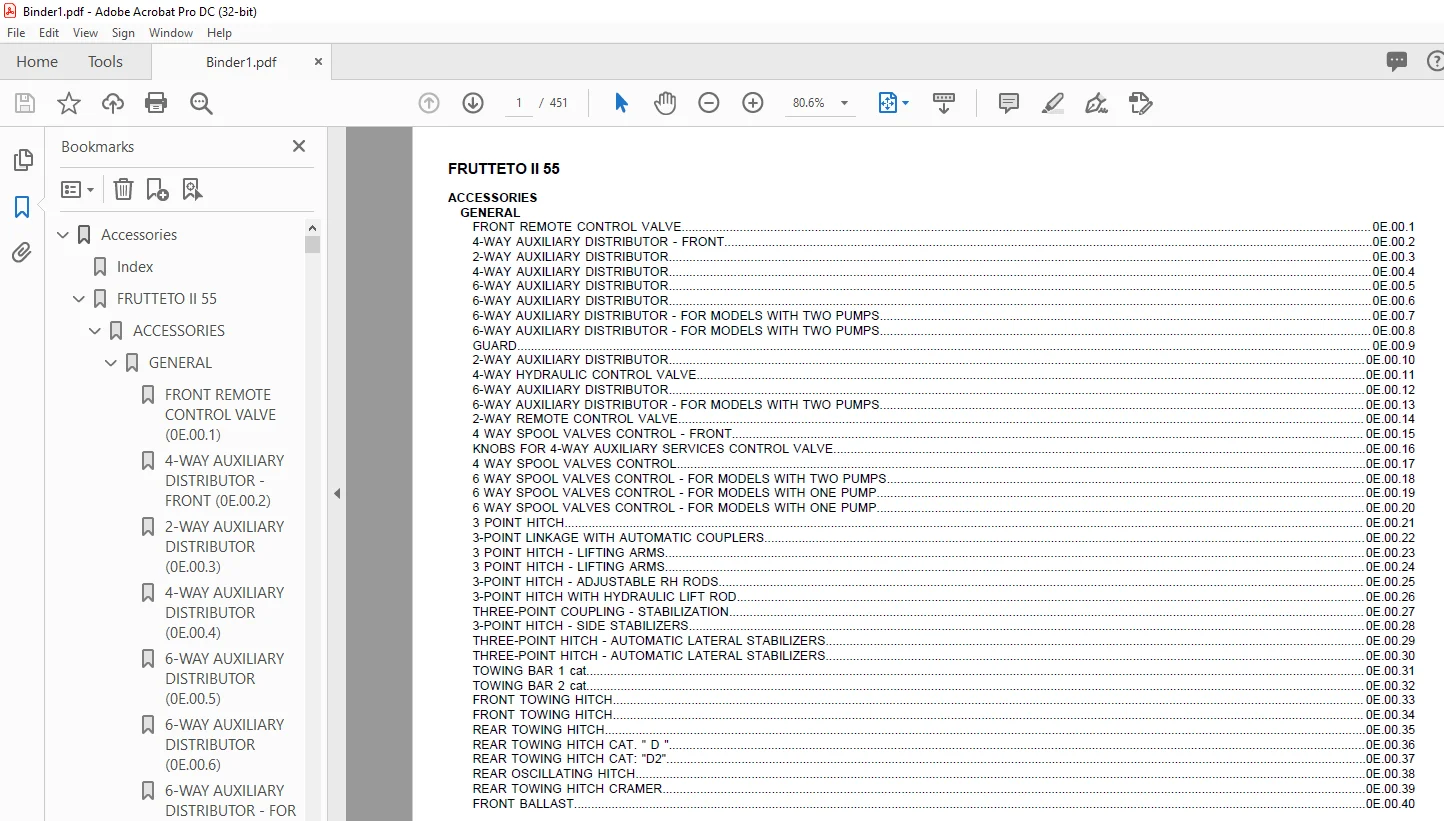Open the chat notifications icon at top right
The image size is (1444, 821).
(1397, 62)
